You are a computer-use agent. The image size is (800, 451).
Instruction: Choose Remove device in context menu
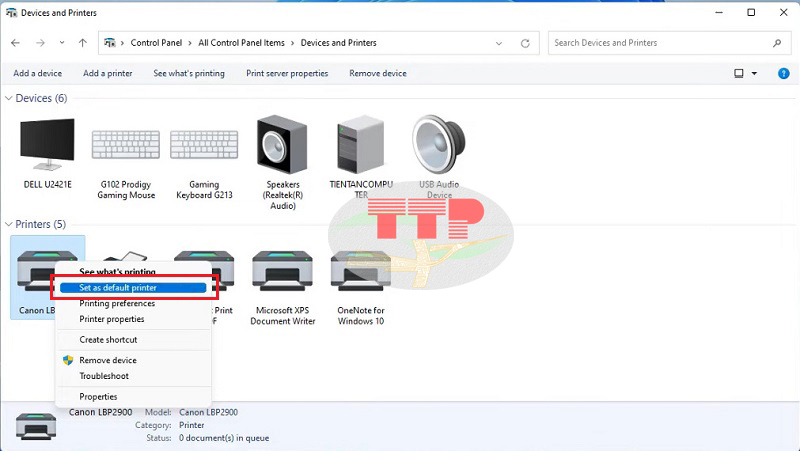133,360
